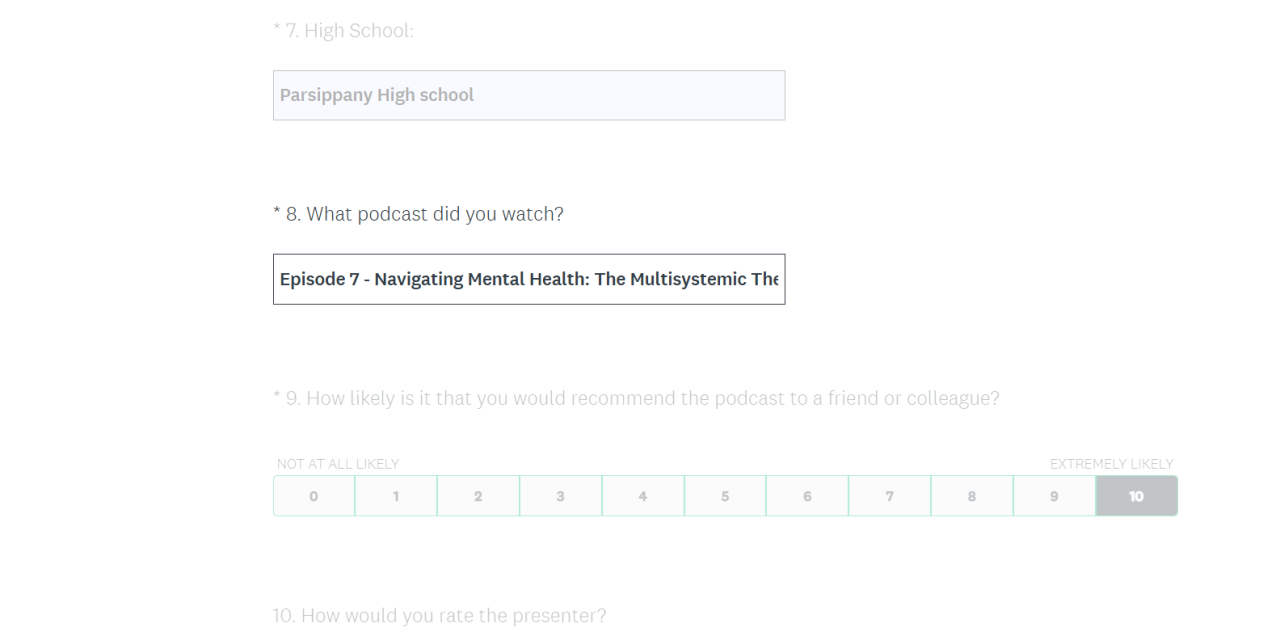Screen dimensions: 1280x644
Task: Select rating 8 on the likelihood scale
Action: (x=972, y=496)
